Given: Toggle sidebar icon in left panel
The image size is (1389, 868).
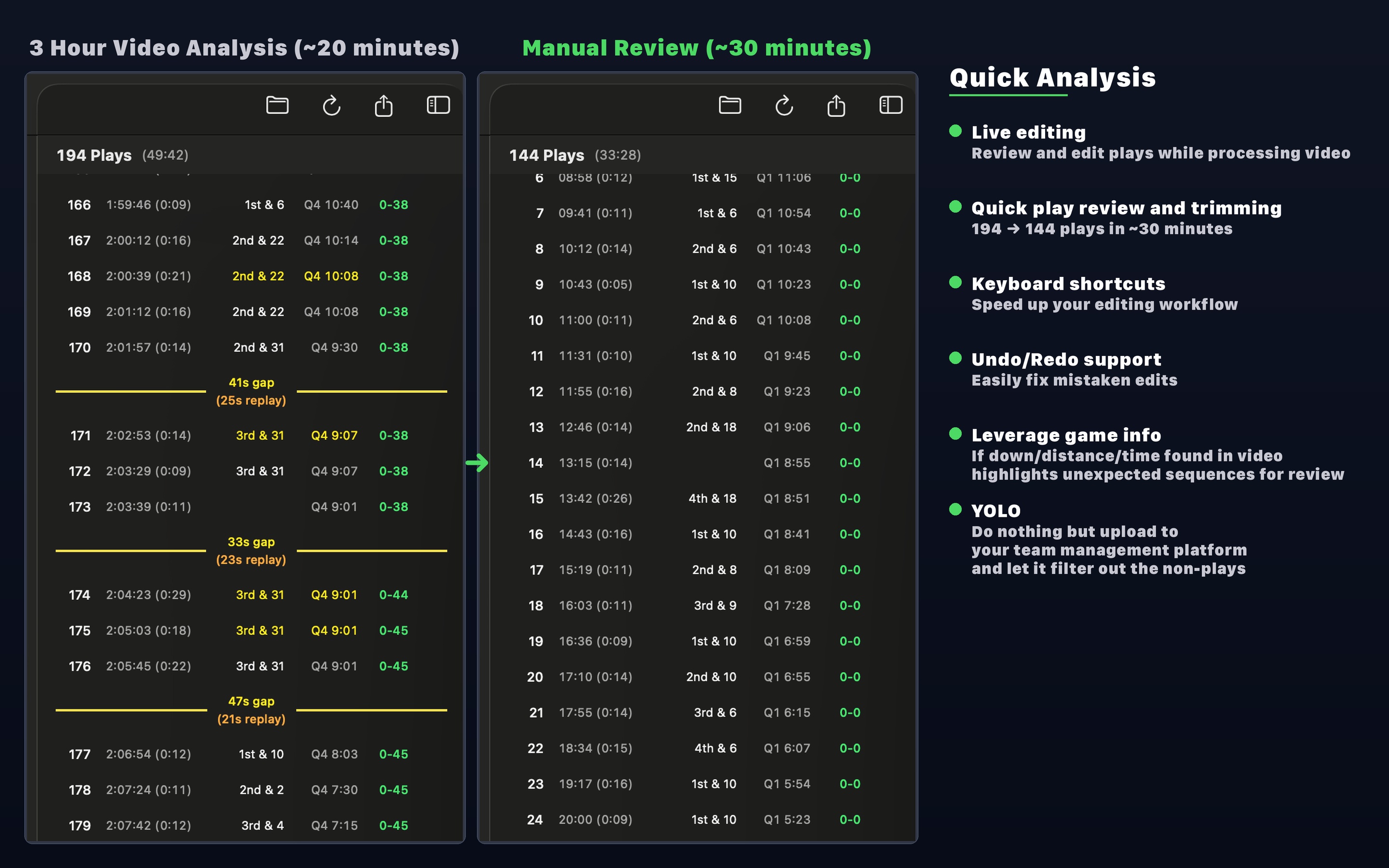Looking at the screenshot, I should 438,105.
